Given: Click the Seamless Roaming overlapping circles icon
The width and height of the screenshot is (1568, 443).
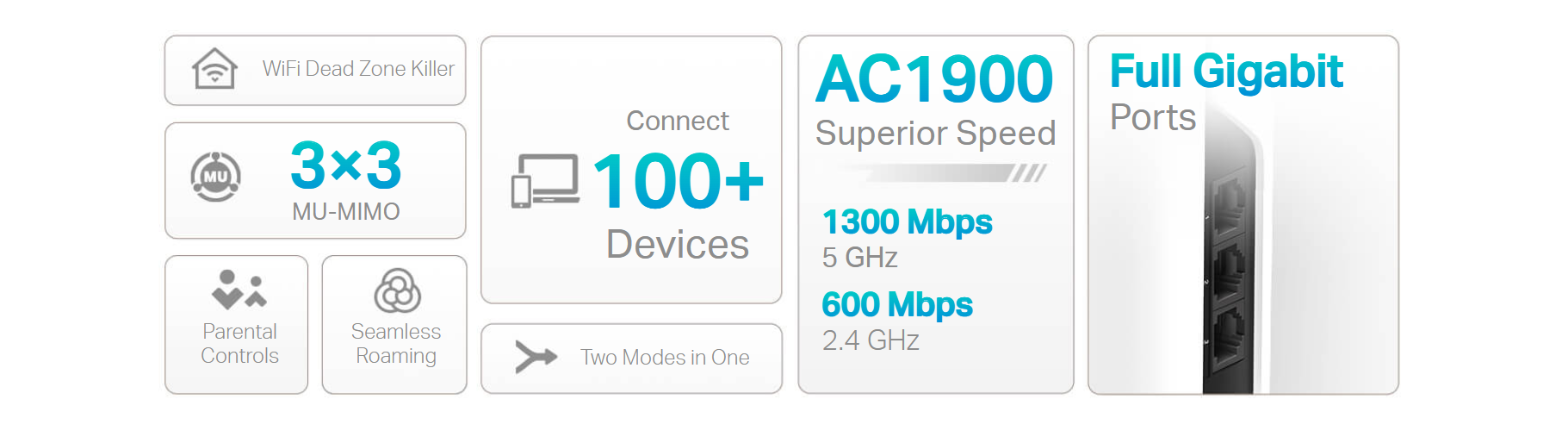Looking at the screenshot, I should [397, 290].
